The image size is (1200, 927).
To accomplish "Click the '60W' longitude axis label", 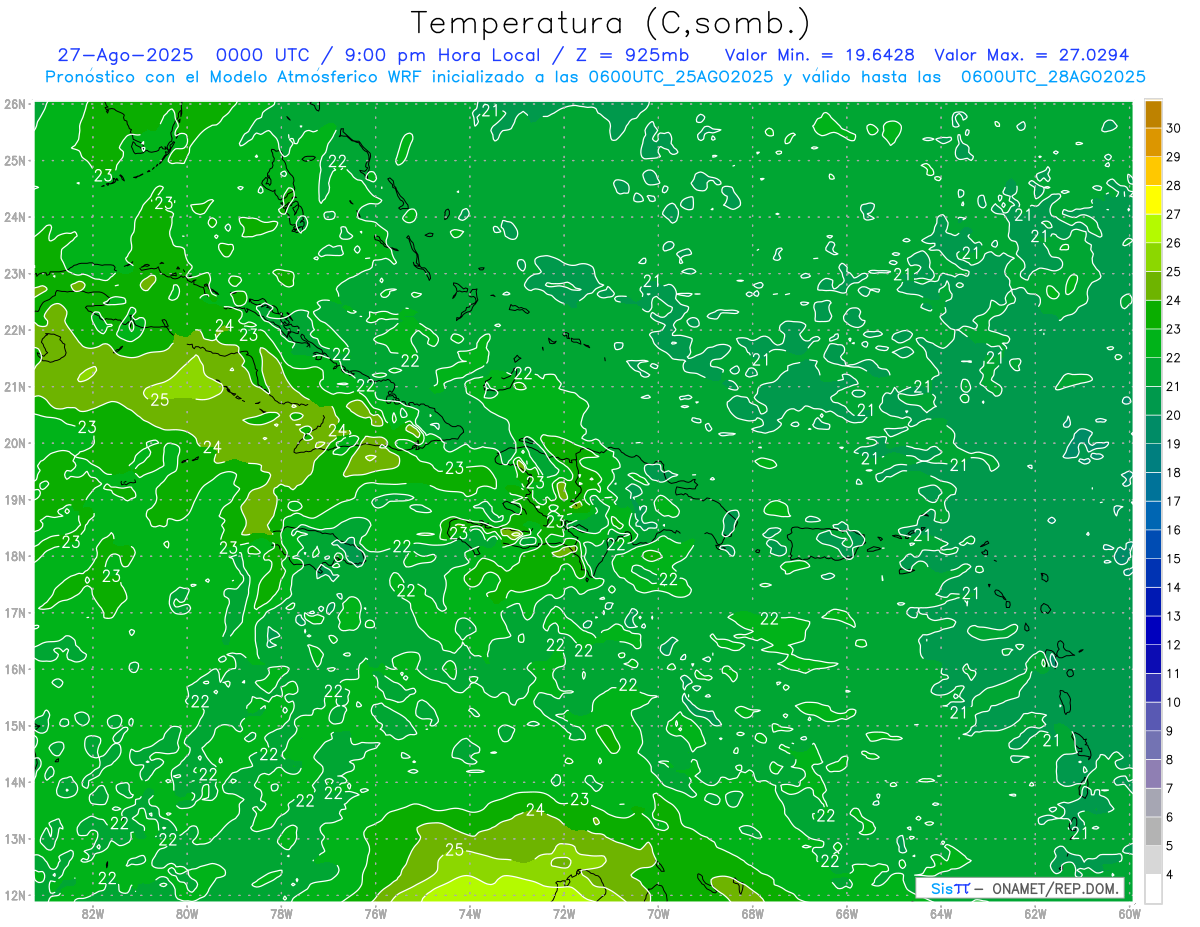I will [1129, 913].
